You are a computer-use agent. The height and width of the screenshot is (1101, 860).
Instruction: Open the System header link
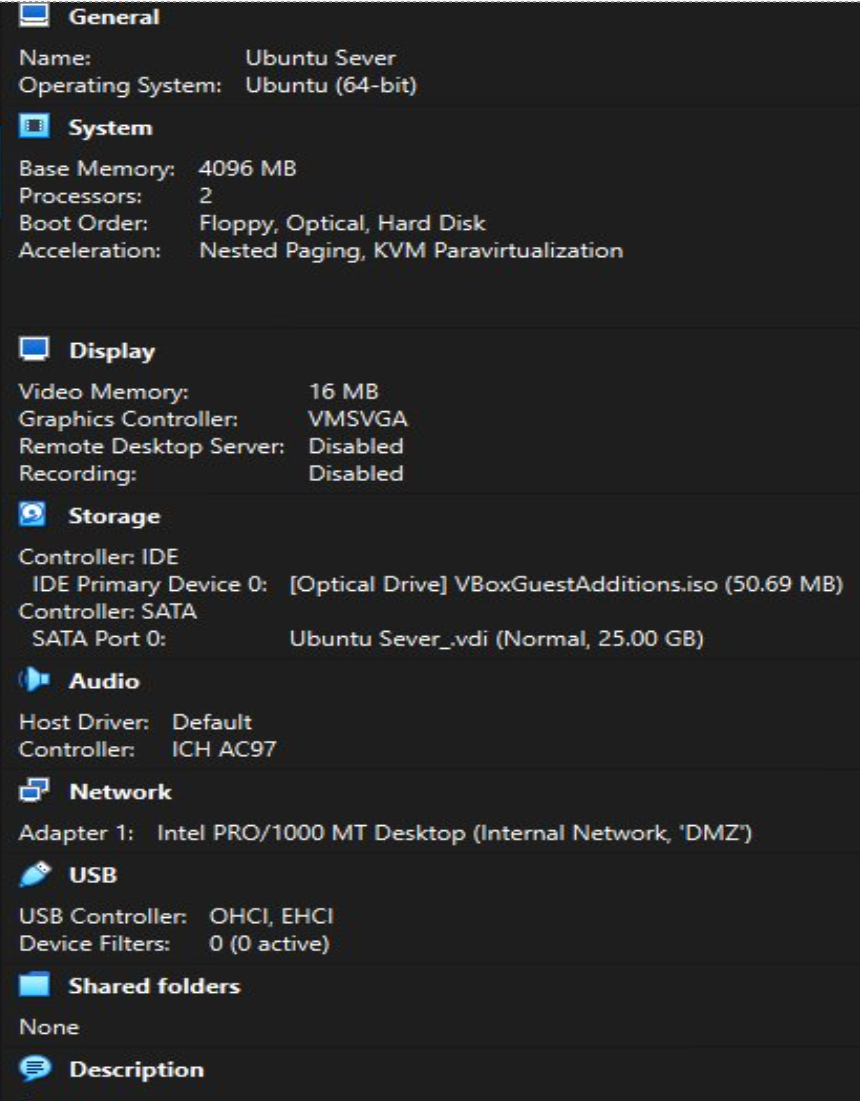pos(110,128)
